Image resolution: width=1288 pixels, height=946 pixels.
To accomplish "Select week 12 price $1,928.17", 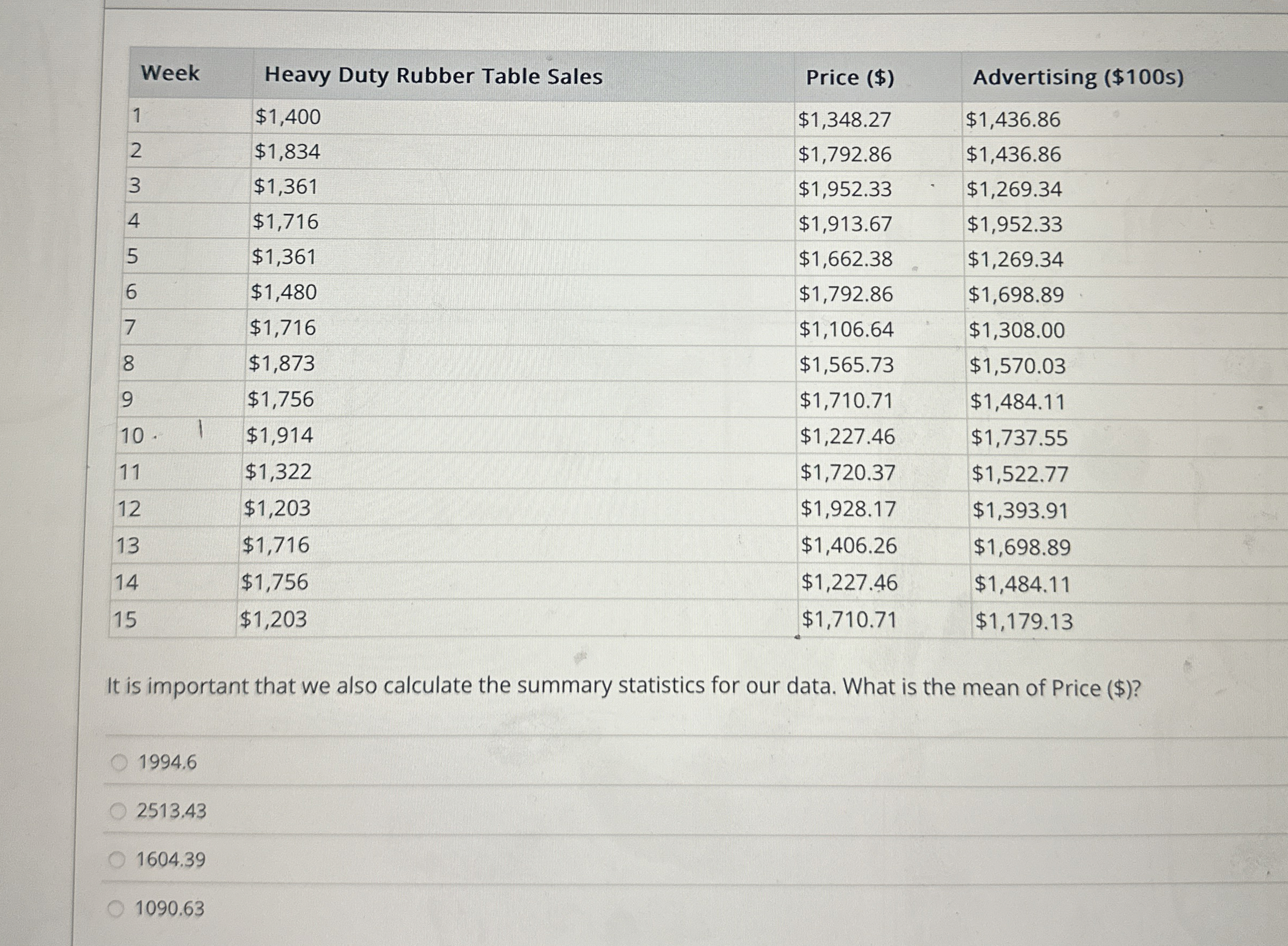I will tap(848, 509).
